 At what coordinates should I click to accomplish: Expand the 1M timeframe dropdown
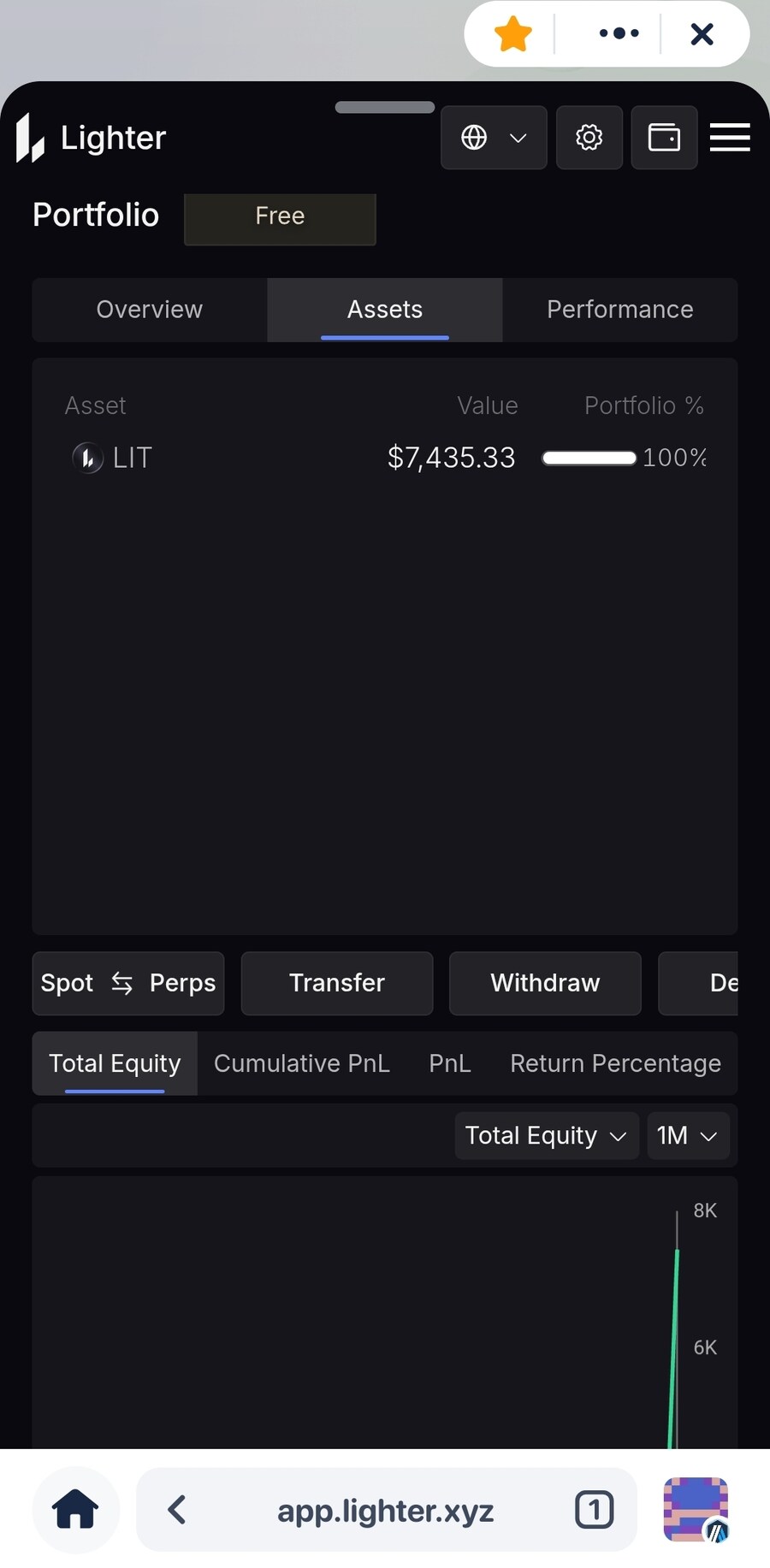coord(687,1136)
